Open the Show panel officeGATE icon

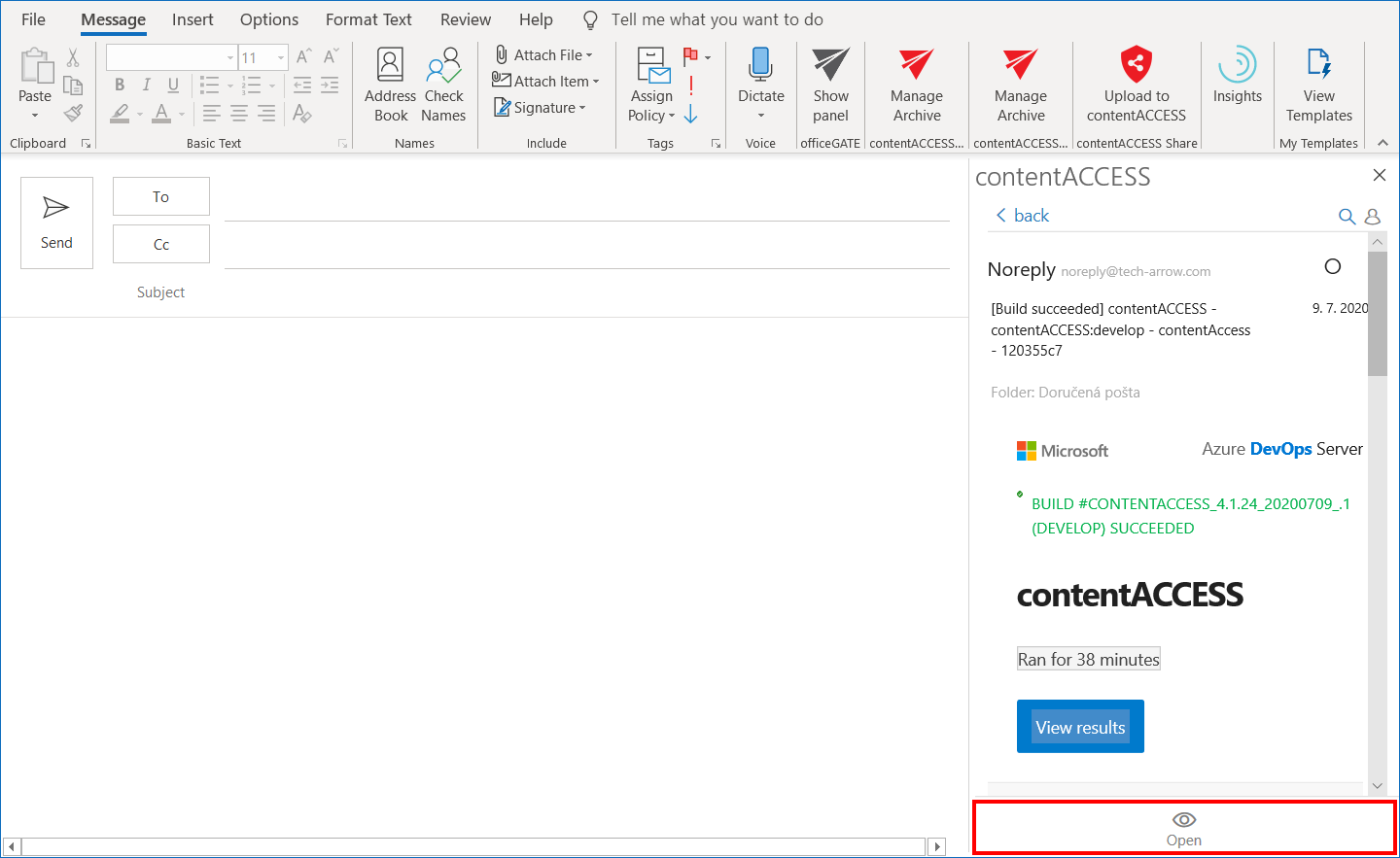[x=830, y=67]
